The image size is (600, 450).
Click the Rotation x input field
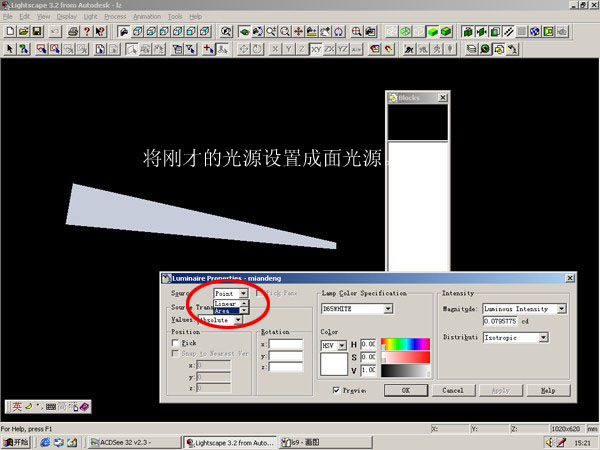pos(285,344)
